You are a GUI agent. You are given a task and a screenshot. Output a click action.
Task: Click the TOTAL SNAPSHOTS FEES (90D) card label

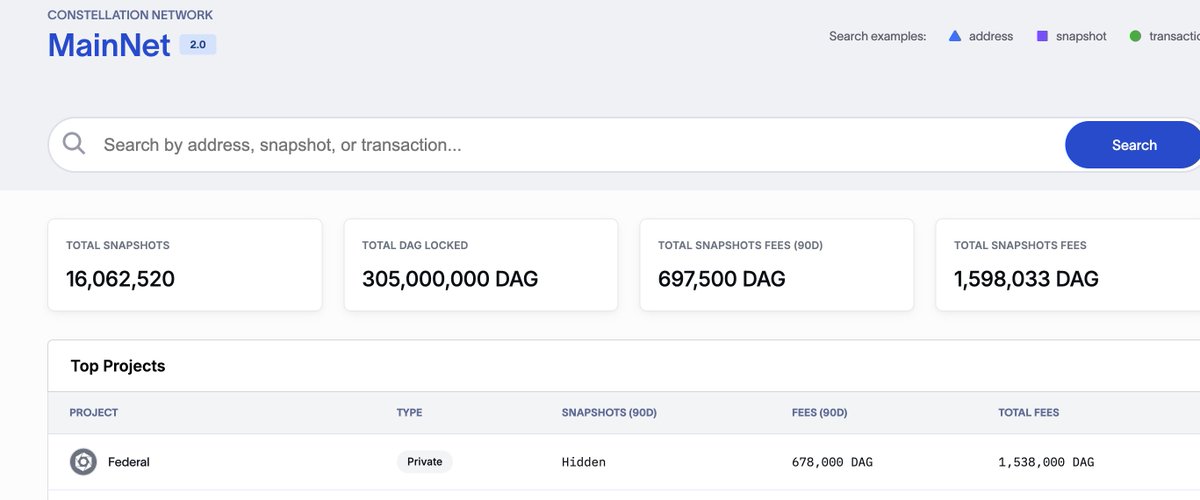click(740, 245)
